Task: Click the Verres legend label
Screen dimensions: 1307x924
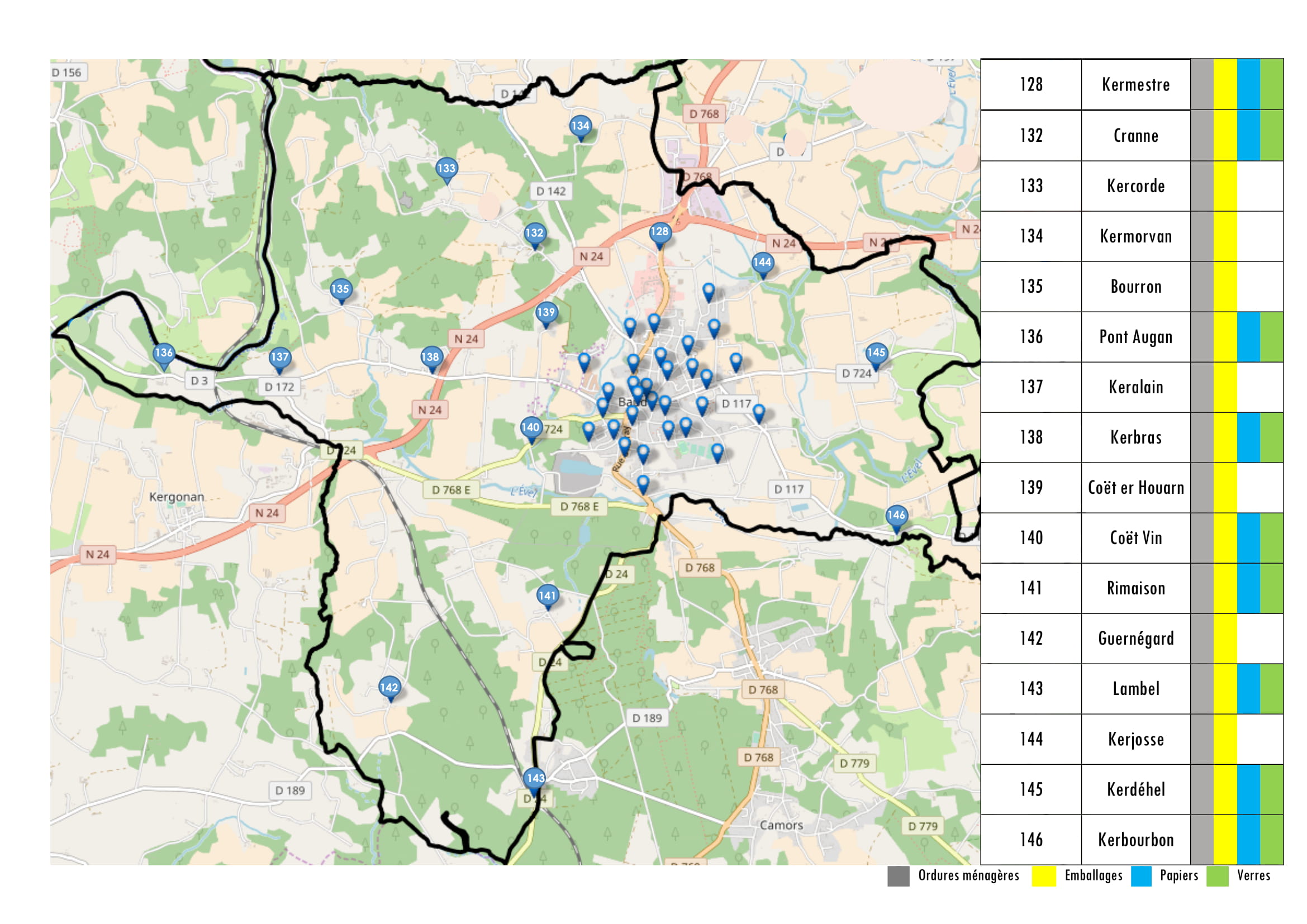Action: [x=1253, y=876]
